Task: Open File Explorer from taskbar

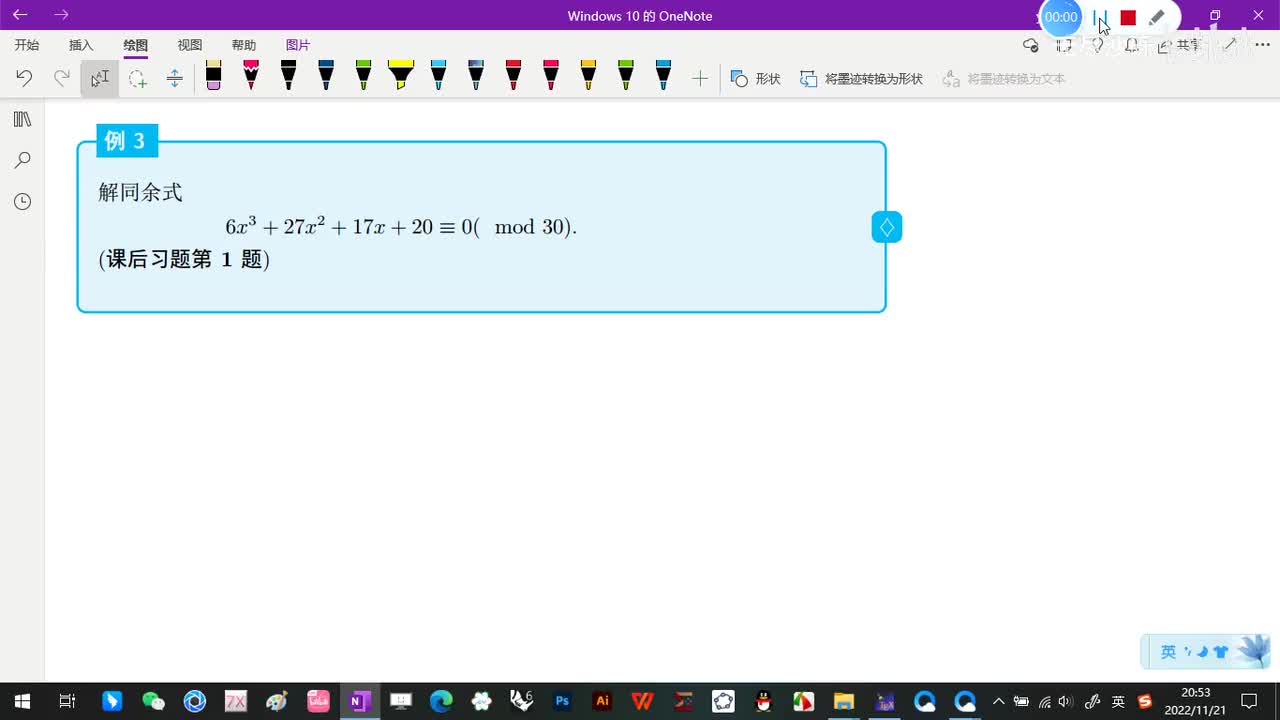Action: (844, 701)
